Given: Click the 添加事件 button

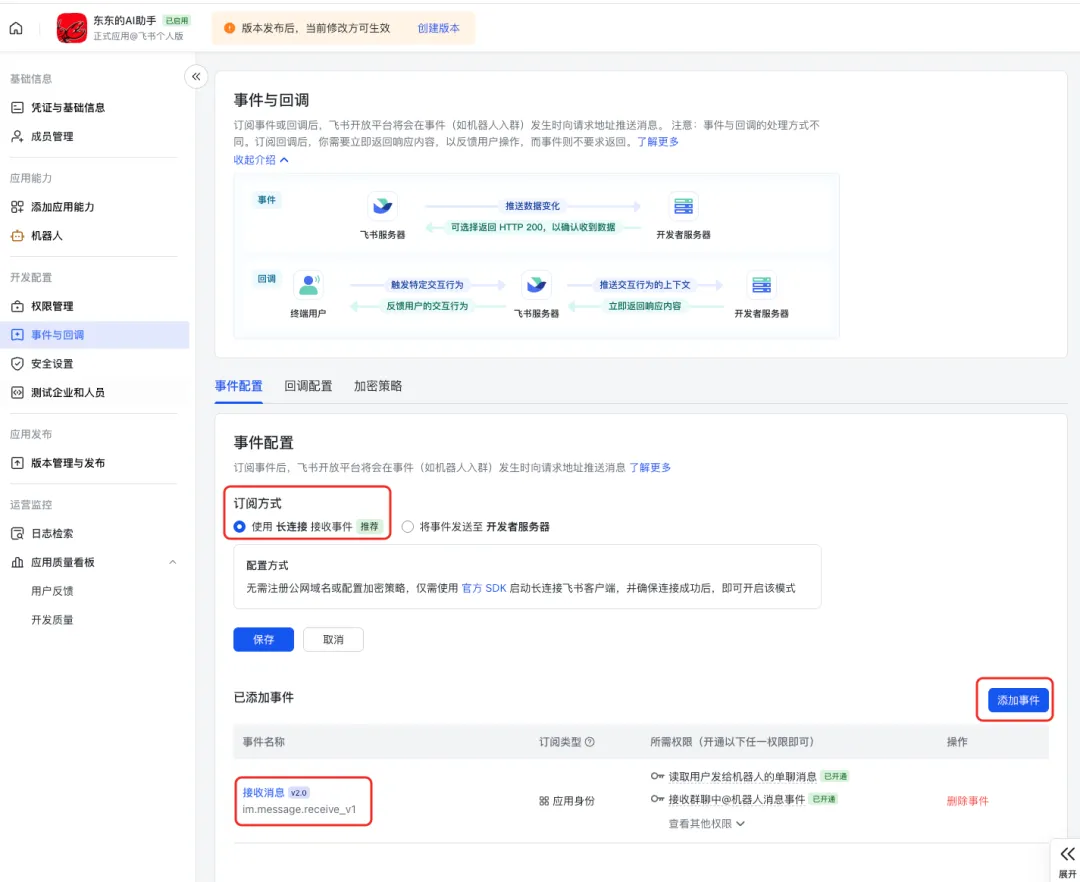Looking at the screenshot, I should pos(1018,700).
